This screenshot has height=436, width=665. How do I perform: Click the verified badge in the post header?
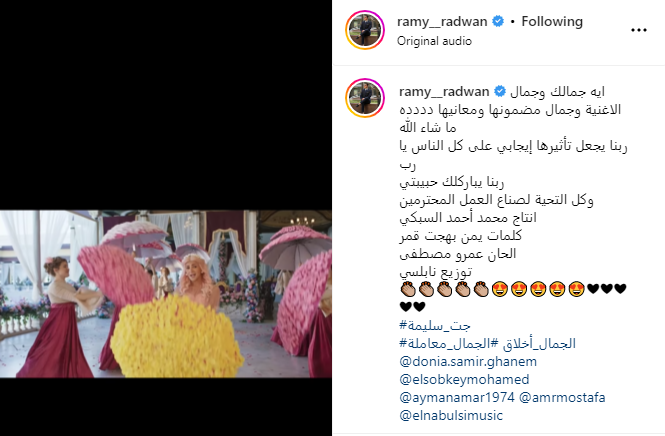point(498,21)
